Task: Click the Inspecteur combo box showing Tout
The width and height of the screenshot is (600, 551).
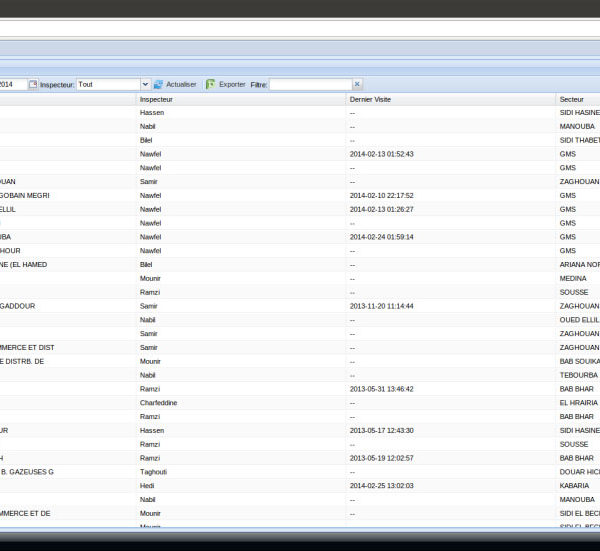Action: pos(108,85)
